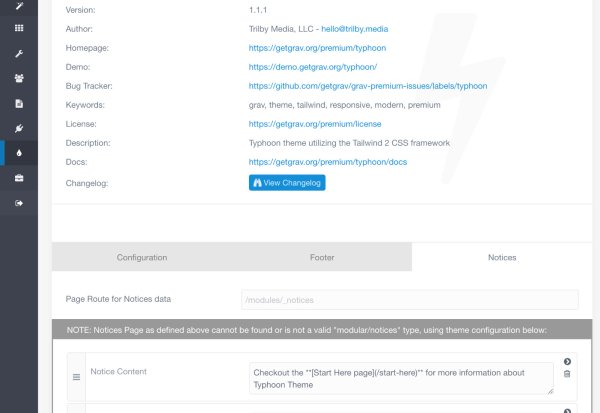Click the Notice Content label
Image resolution: width=600 pixels, height=413 pixels.
119,371
